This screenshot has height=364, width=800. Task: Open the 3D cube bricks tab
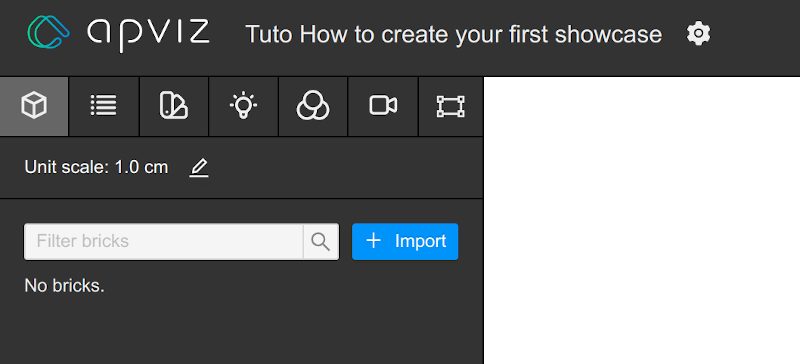[x=34, y=106]
